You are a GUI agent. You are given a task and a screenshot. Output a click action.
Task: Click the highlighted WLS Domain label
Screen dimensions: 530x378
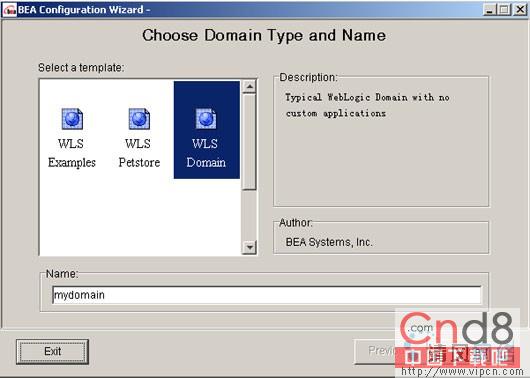[206, 153]
